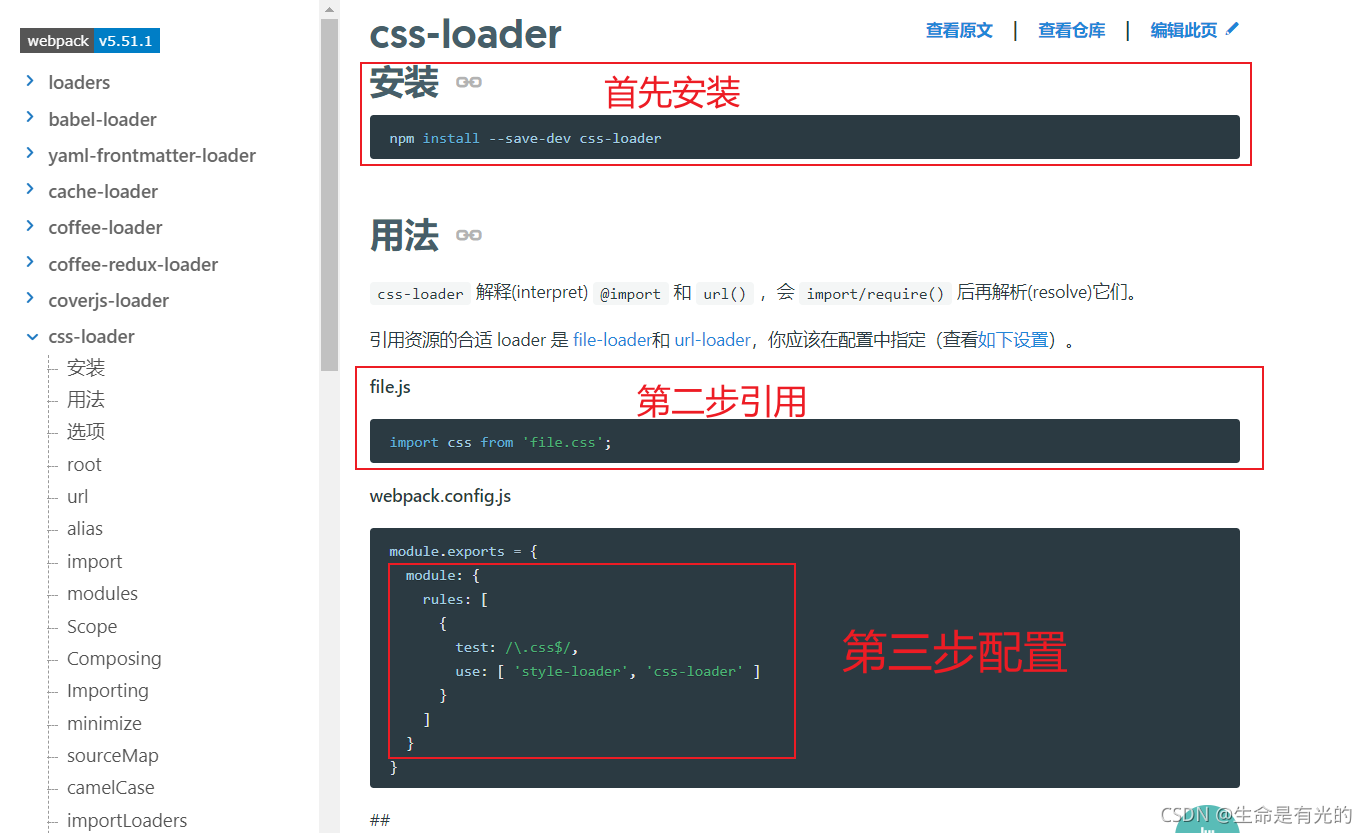Go to alias subsection in sidebar
This screenshot has width=1367, height=833.
click(x=85, y=529)
